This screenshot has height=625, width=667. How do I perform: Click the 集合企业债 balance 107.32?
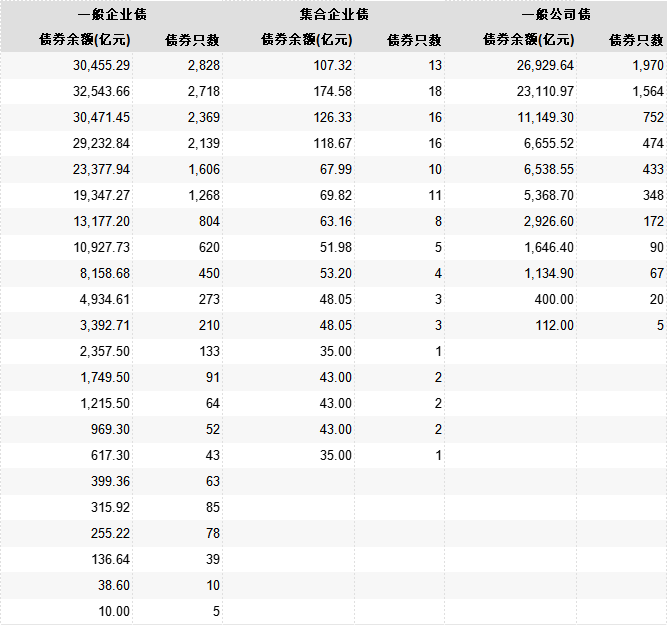pyautogui.click(x=333, y=66)
